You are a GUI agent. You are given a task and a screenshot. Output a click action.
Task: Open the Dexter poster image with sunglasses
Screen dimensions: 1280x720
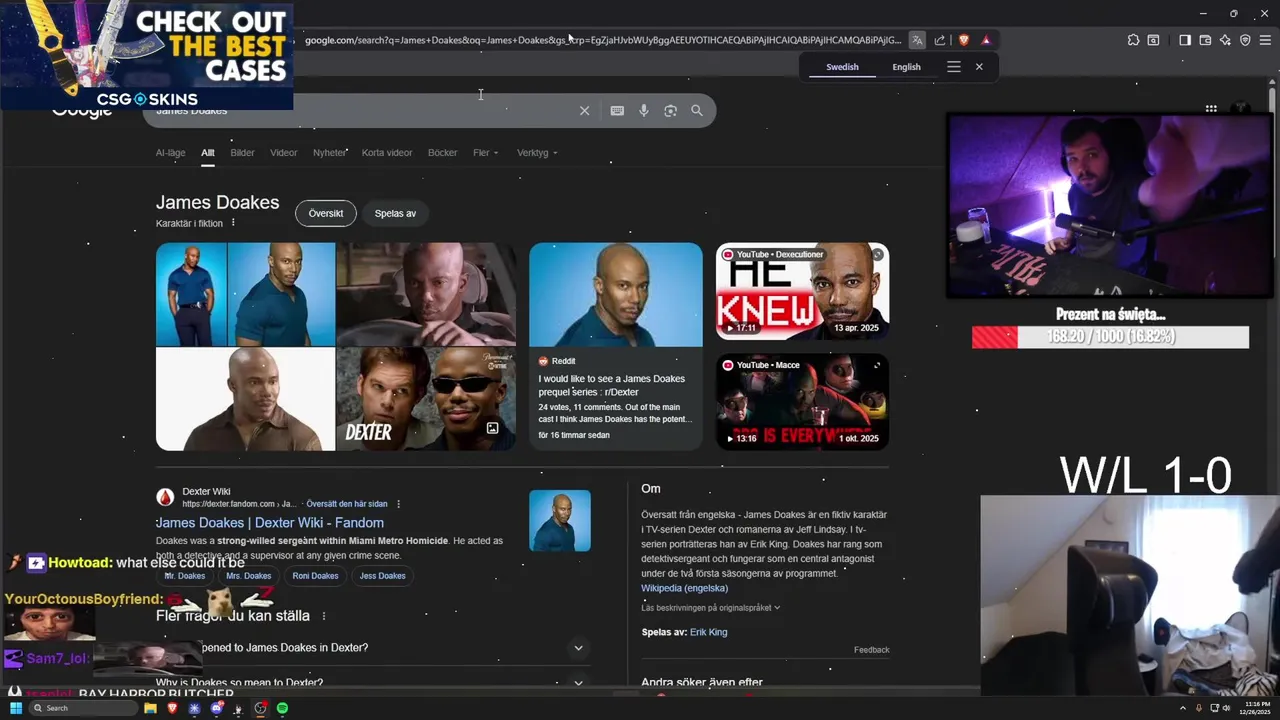click(426, 399)
